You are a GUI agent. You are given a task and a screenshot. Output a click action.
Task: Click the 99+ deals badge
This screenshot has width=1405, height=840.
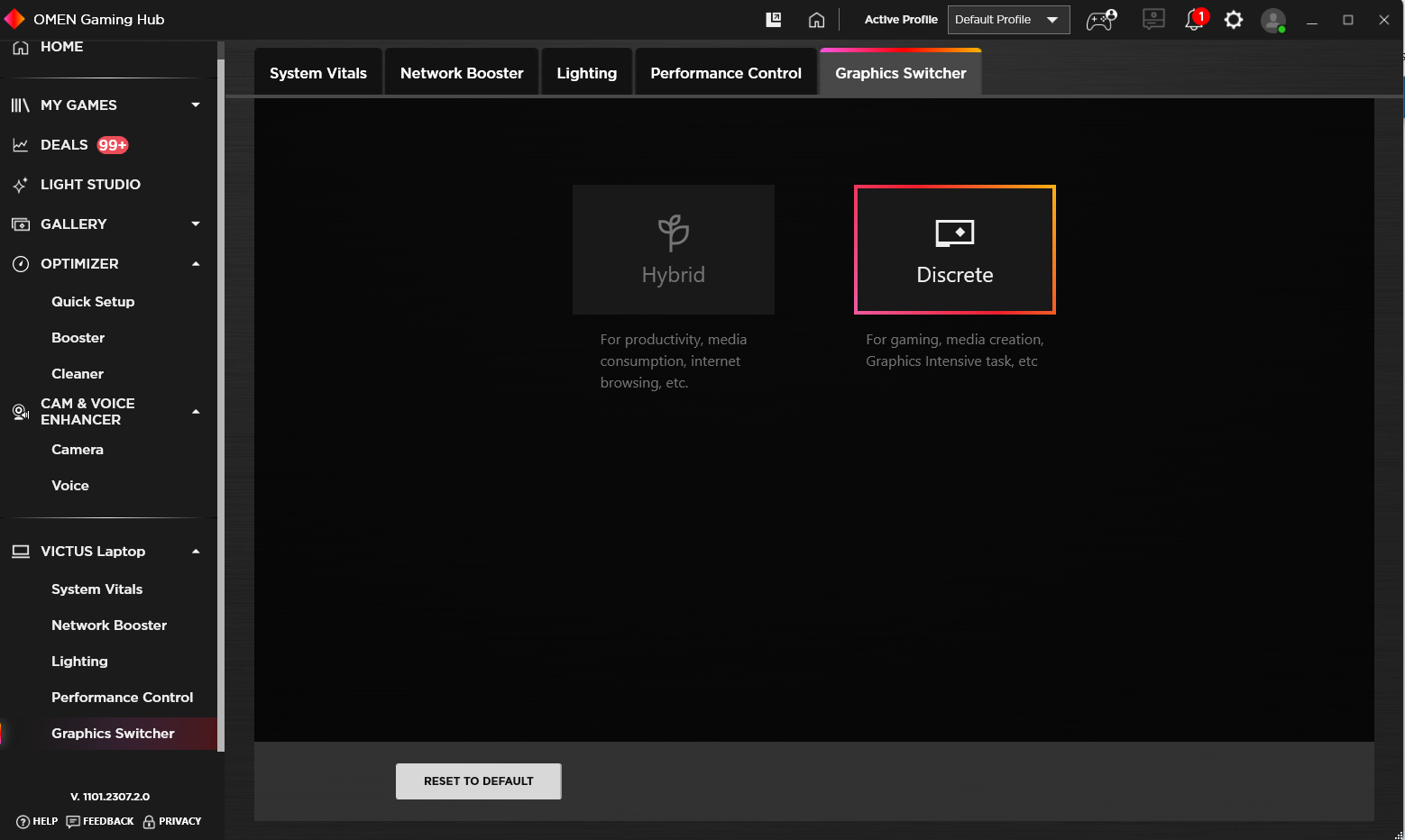(113, 145)
